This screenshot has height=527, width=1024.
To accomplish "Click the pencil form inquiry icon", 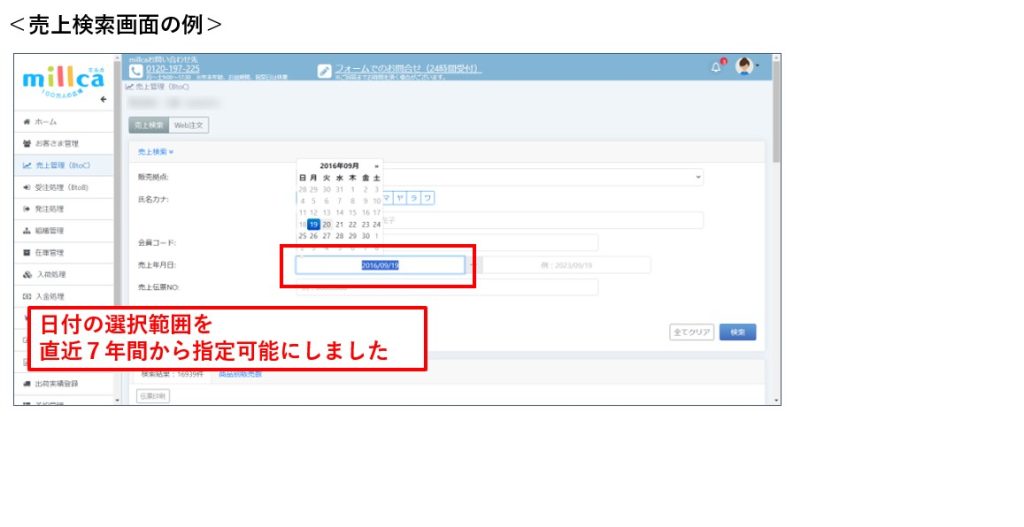I will click(x=324, y=70).
